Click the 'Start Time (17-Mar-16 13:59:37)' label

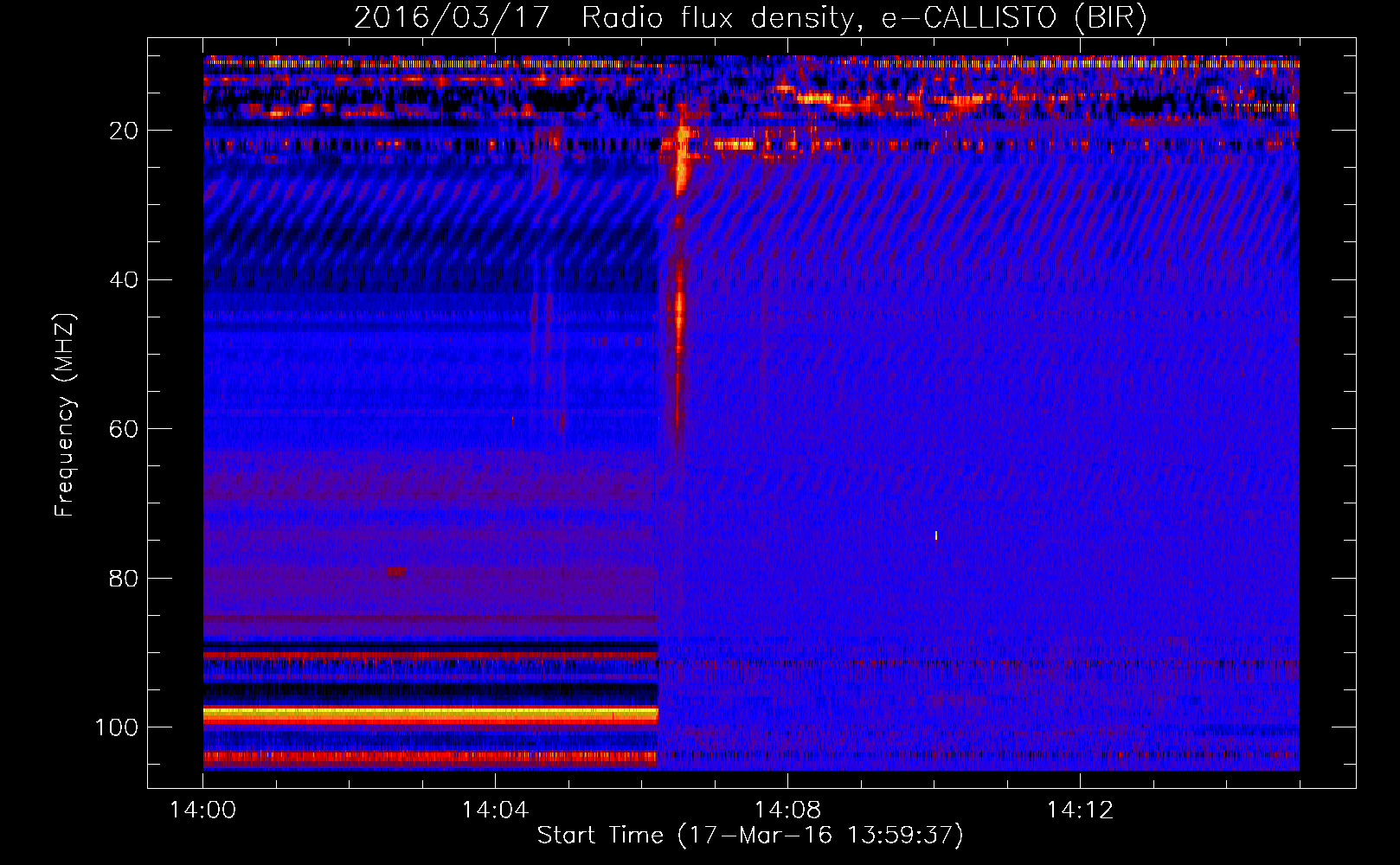pyautogui.click(x=750, y=836)
